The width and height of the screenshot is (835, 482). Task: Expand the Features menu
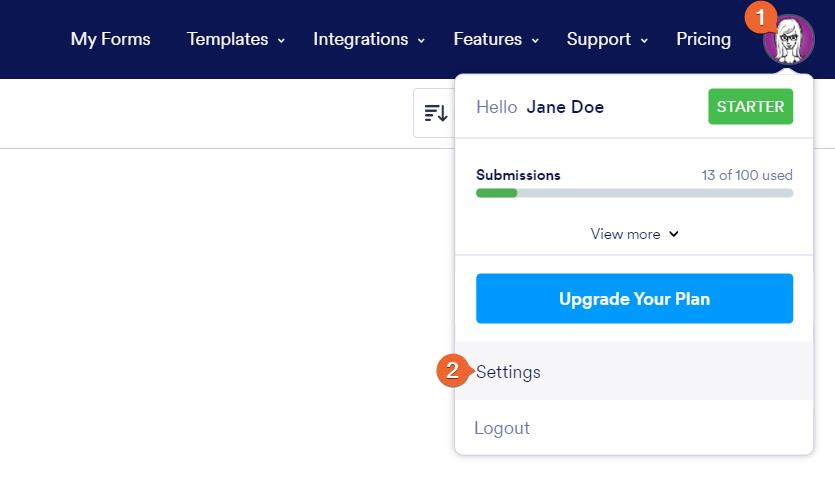point(496,39)
